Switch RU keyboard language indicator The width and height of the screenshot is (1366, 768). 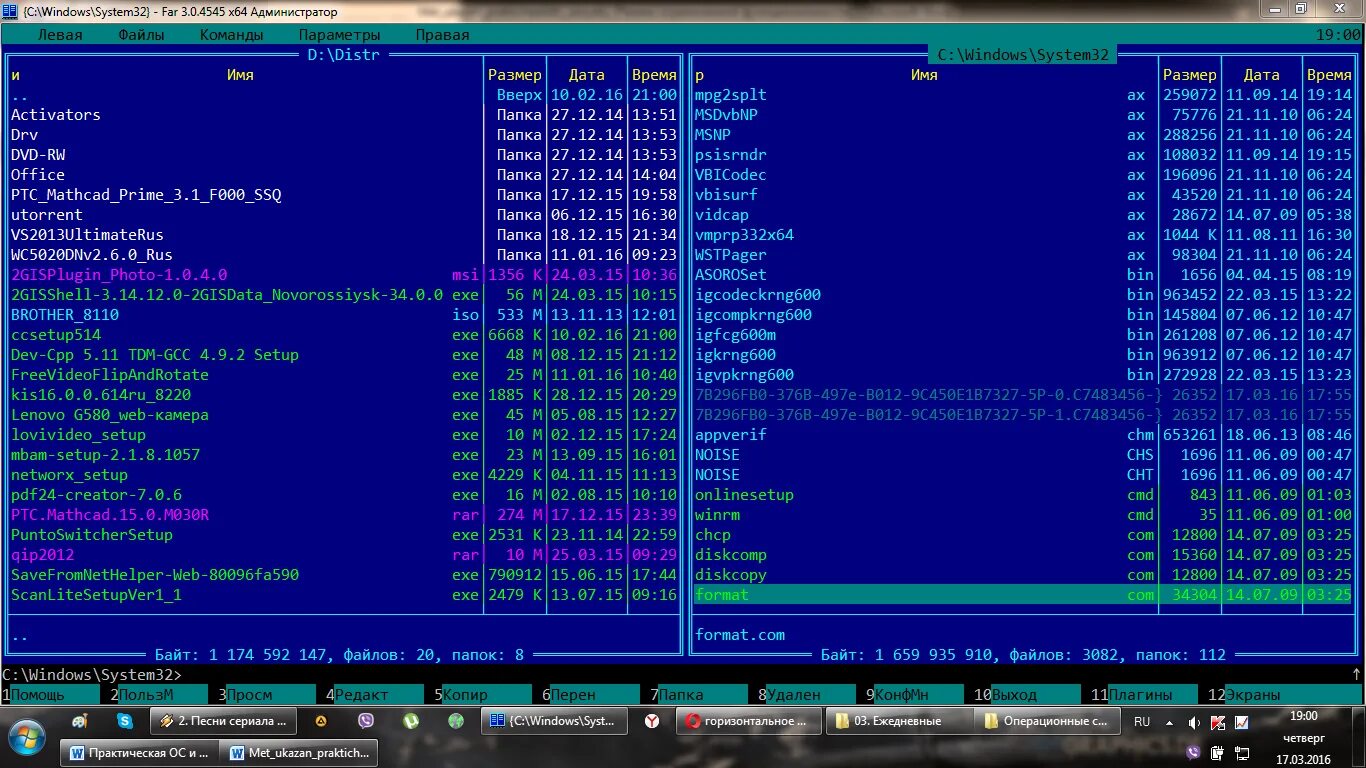[1142, 721]
